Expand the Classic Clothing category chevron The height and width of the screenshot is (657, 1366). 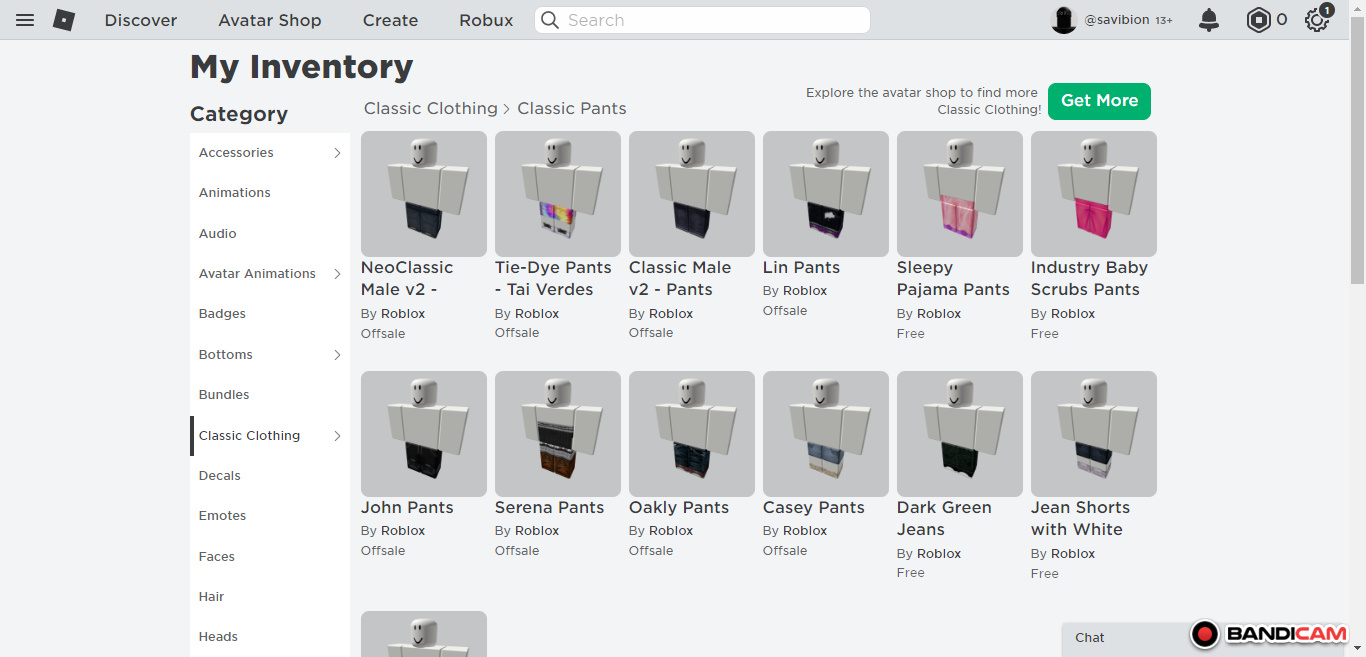pyautogui.click(x=337, y=436)
